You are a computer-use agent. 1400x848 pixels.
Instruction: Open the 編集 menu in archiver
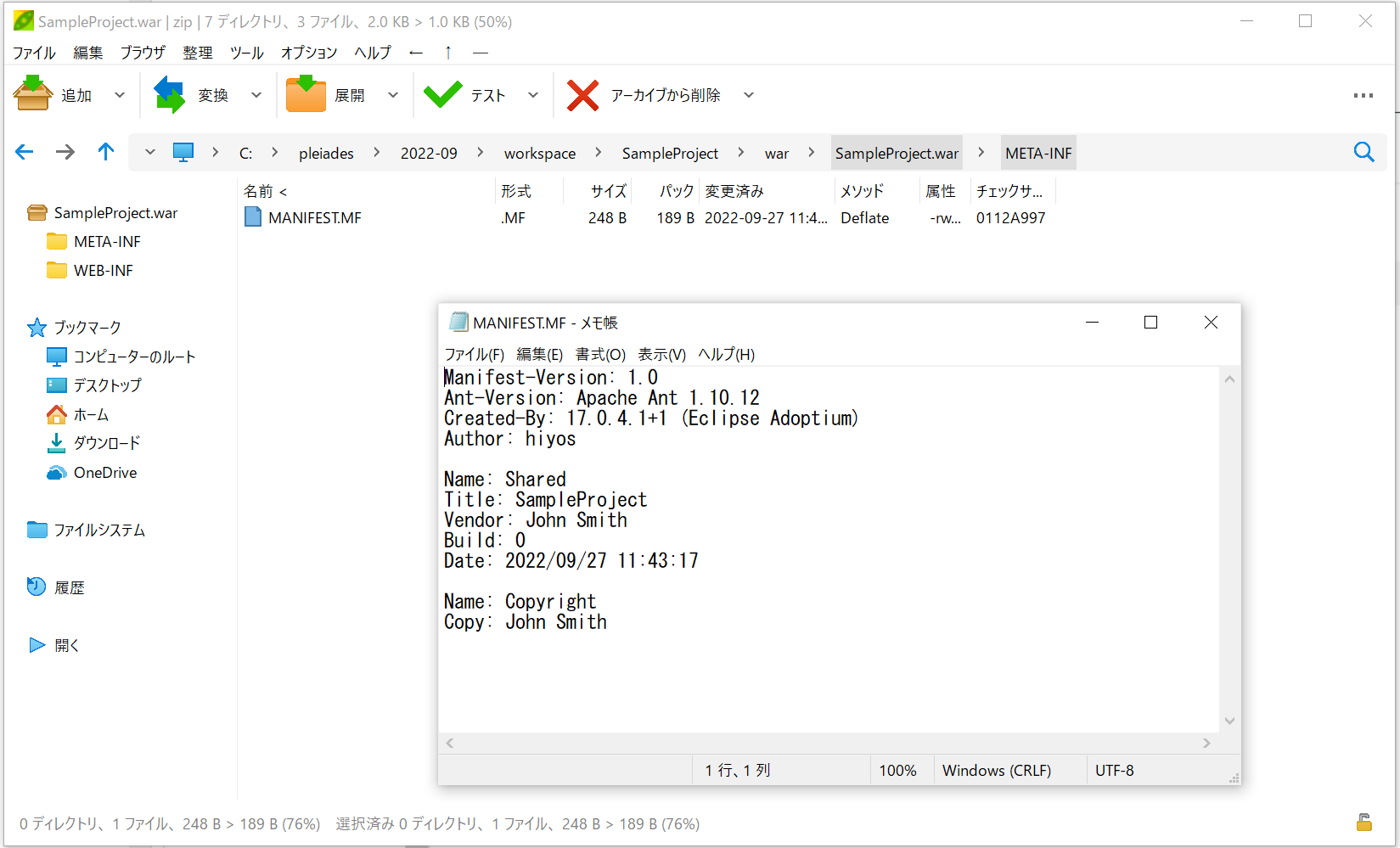[88, 53]
